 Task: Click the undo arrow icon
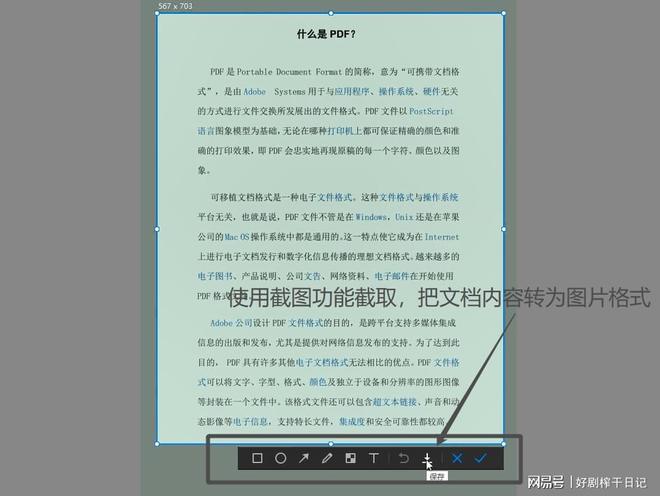(404, 458)
